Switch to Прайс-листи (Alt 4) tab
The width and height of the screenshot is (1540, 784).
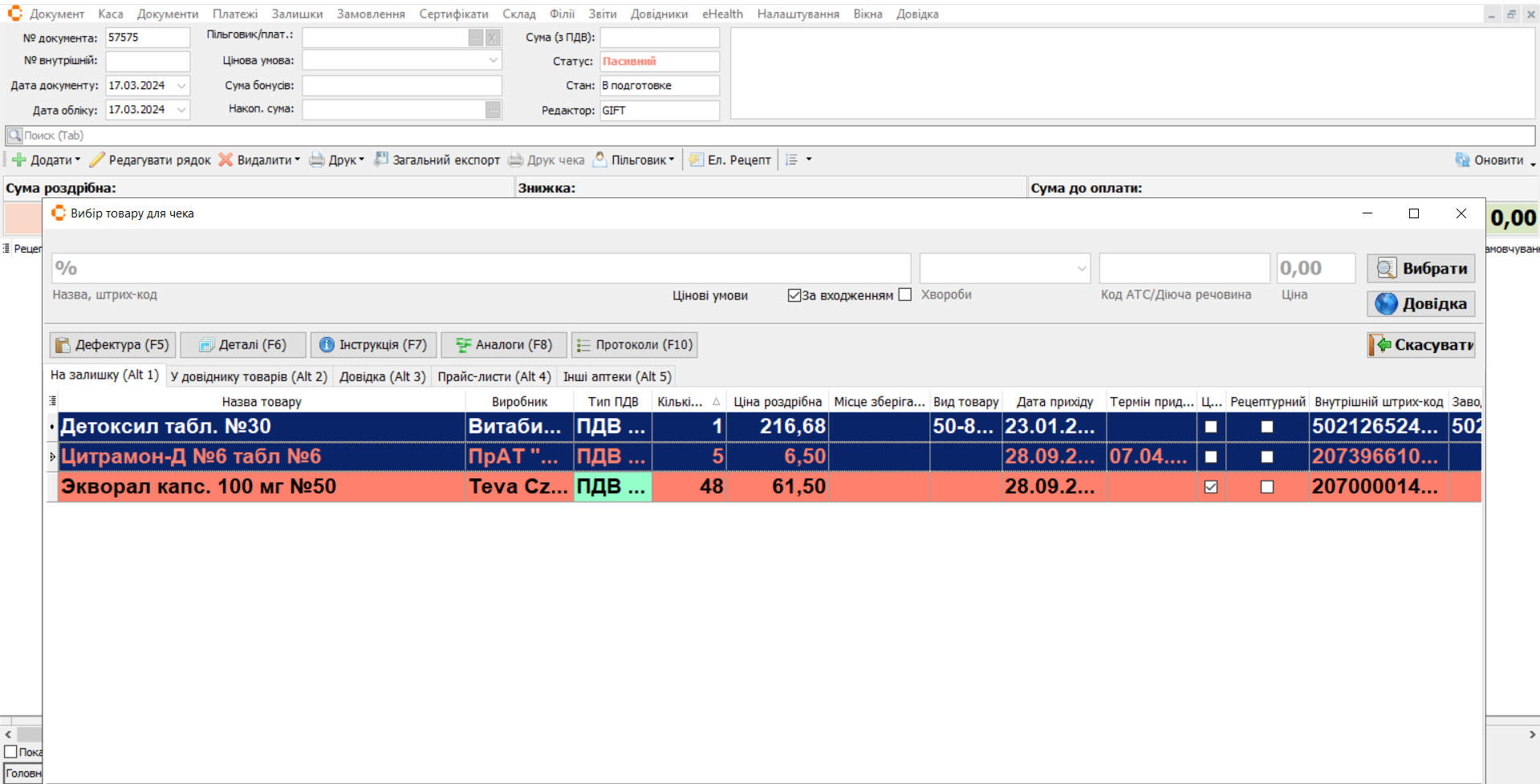coord(494,376)
